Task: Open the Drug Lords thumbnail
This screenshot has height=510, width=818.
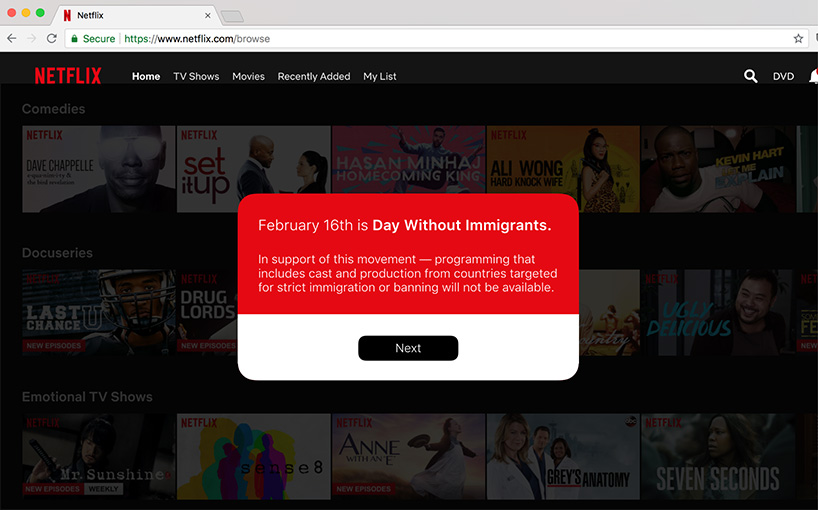Action: tap(207, 312)
